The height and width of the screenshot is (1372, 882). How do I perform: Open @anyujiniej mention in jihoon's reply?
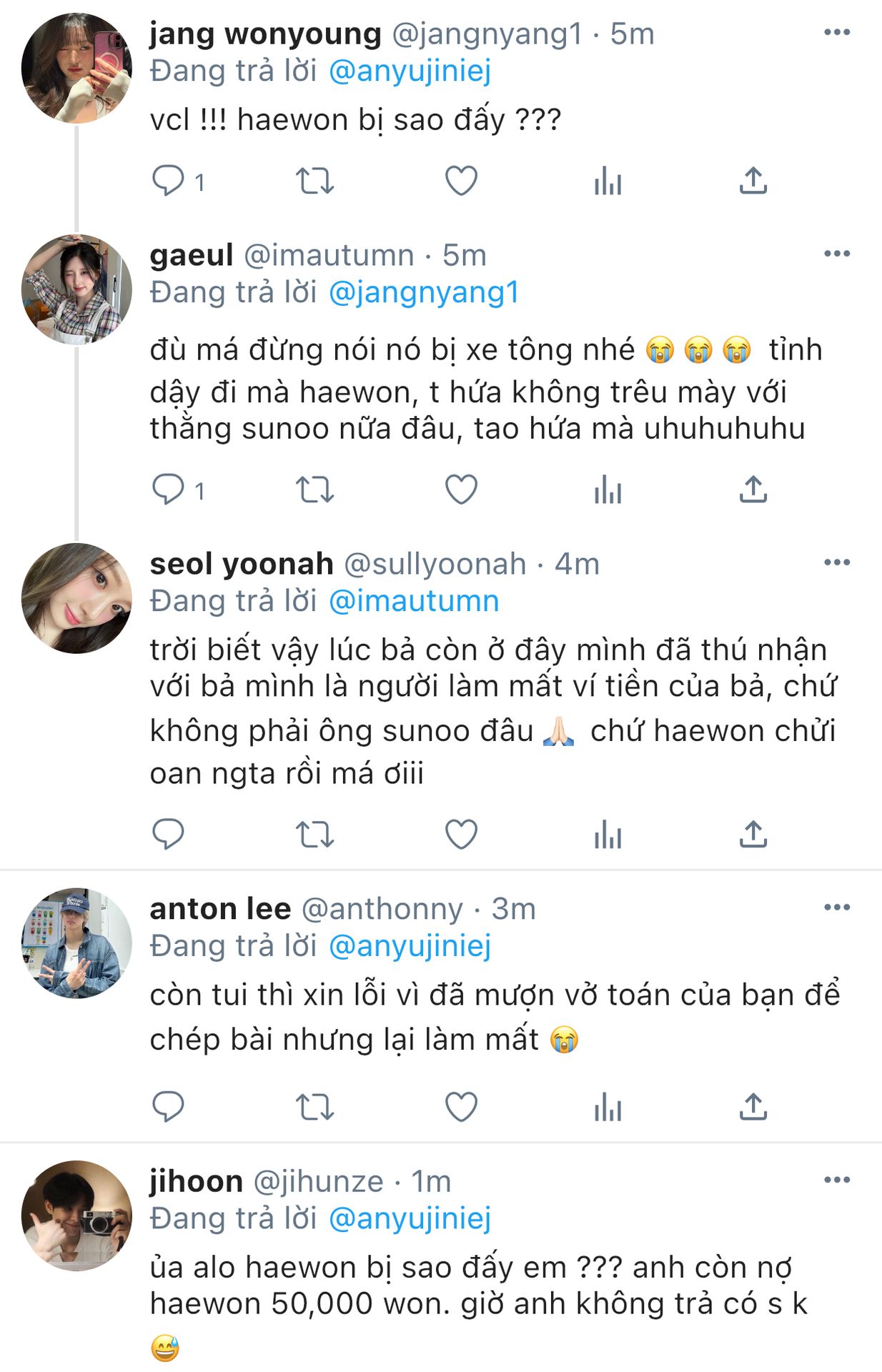point(410,1219)
